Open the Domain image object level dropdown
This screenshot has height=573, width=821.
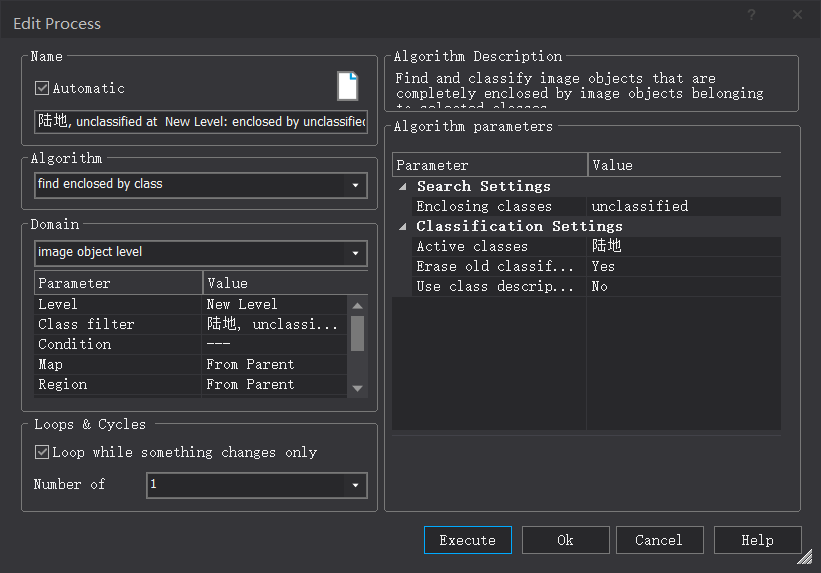tap(356, 253)
